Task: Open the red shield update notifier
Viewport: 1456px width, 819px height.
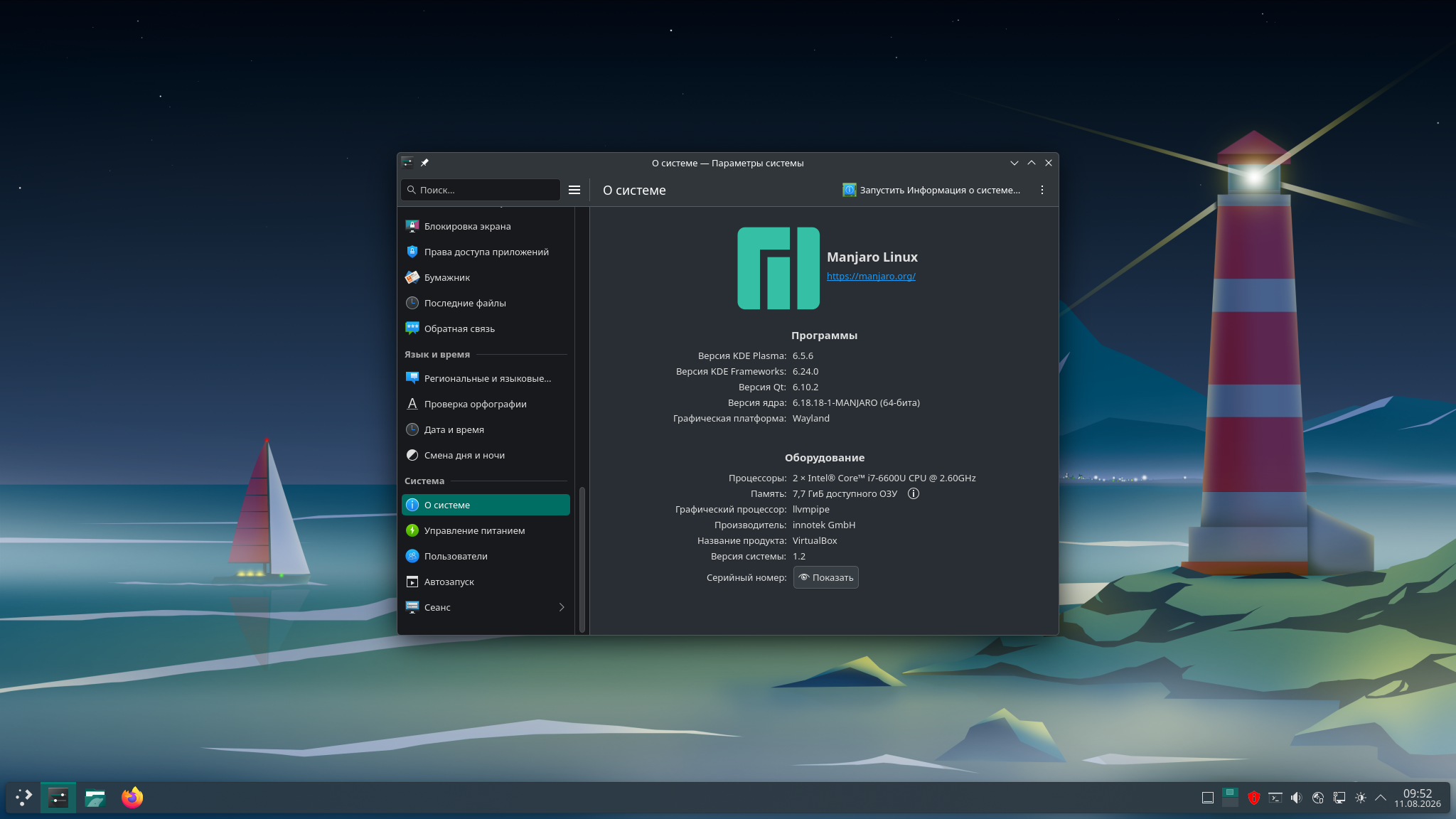Action: pyautogui.click(x=1254, y=798)
